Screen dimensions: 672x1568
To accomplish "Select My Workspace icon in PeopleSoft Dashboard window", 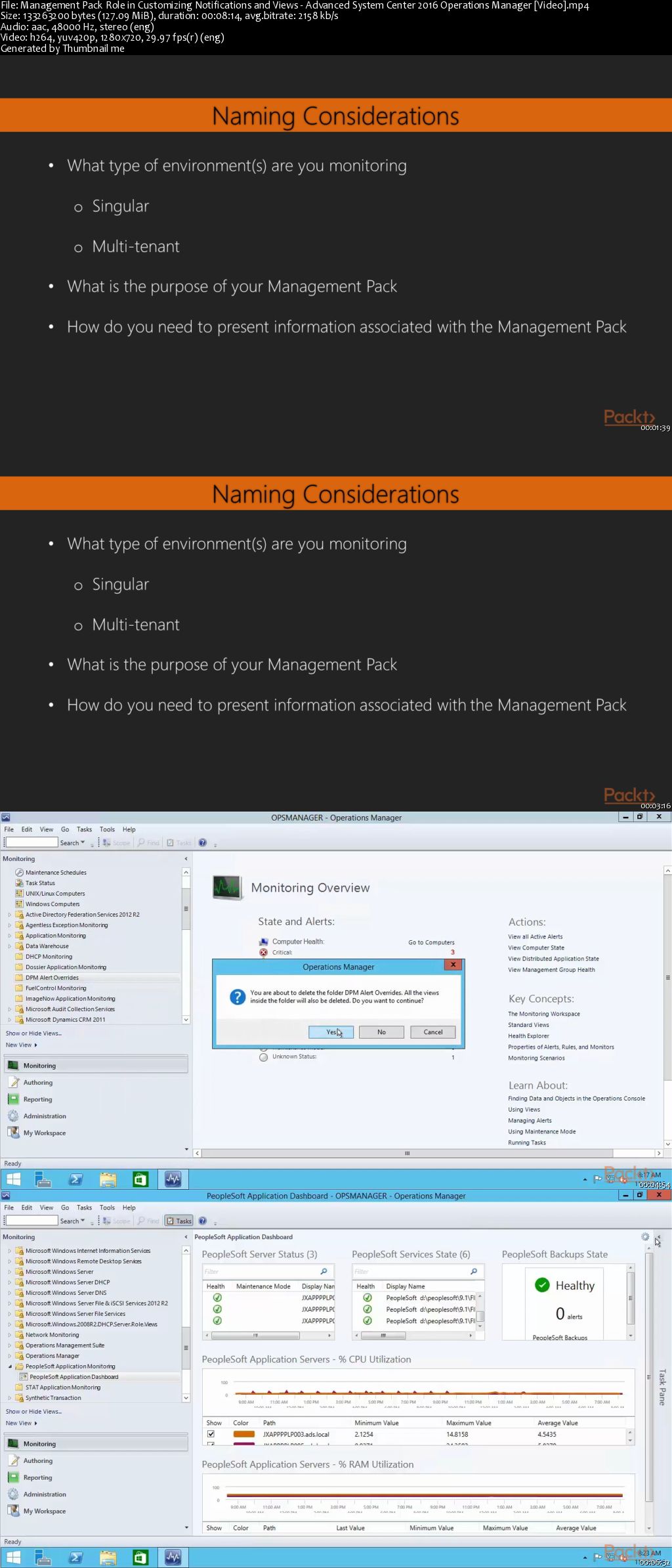I will pyautogui.click(x=13, y=1511).
